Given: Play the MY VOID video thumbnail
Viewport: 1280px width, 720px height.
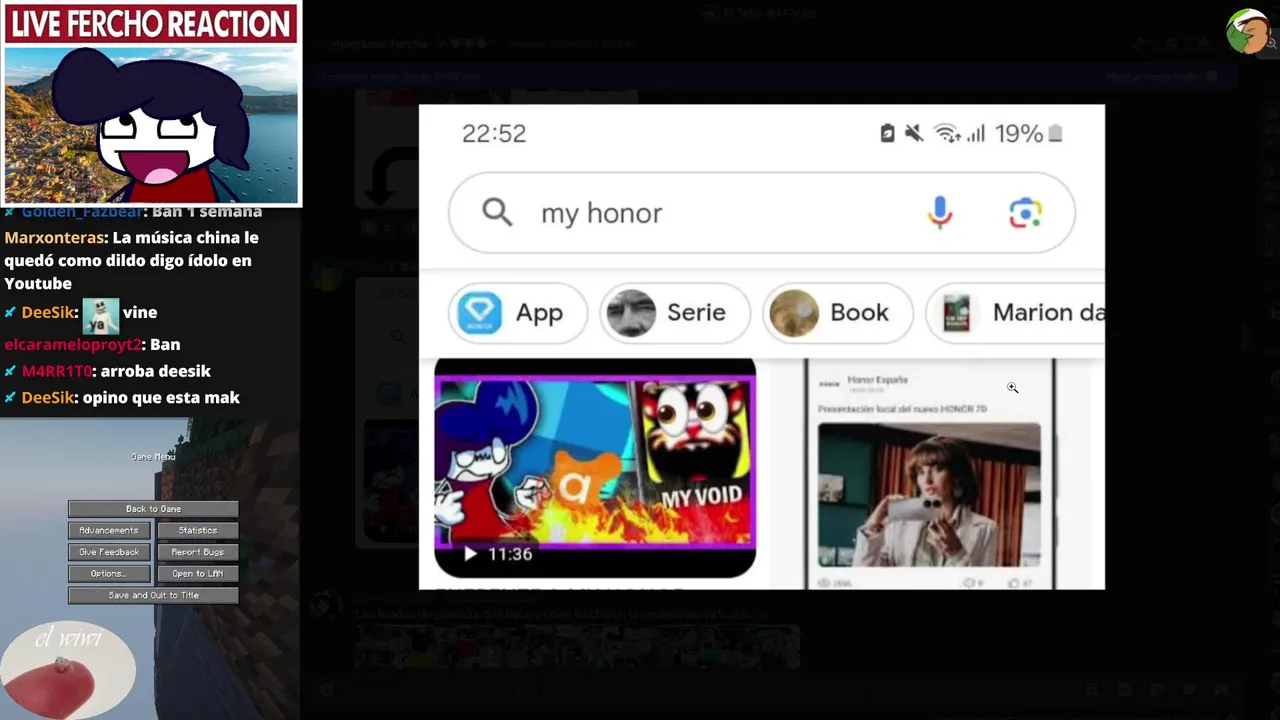Looking at the screenshot, I should (595, 468).
